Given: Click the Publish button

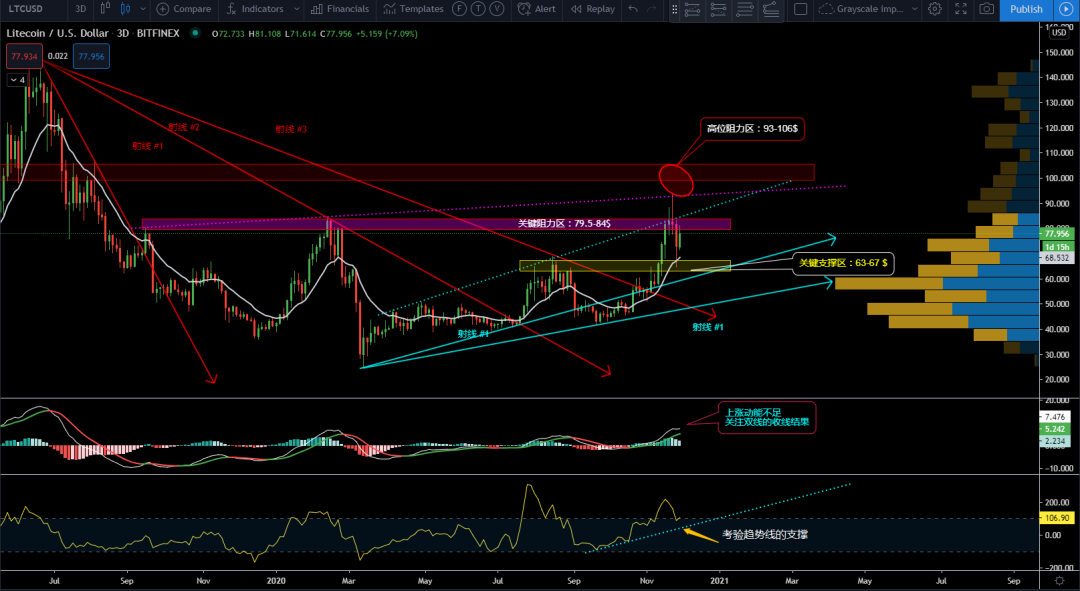Looking at the screenshot, I should (1026, 9).
